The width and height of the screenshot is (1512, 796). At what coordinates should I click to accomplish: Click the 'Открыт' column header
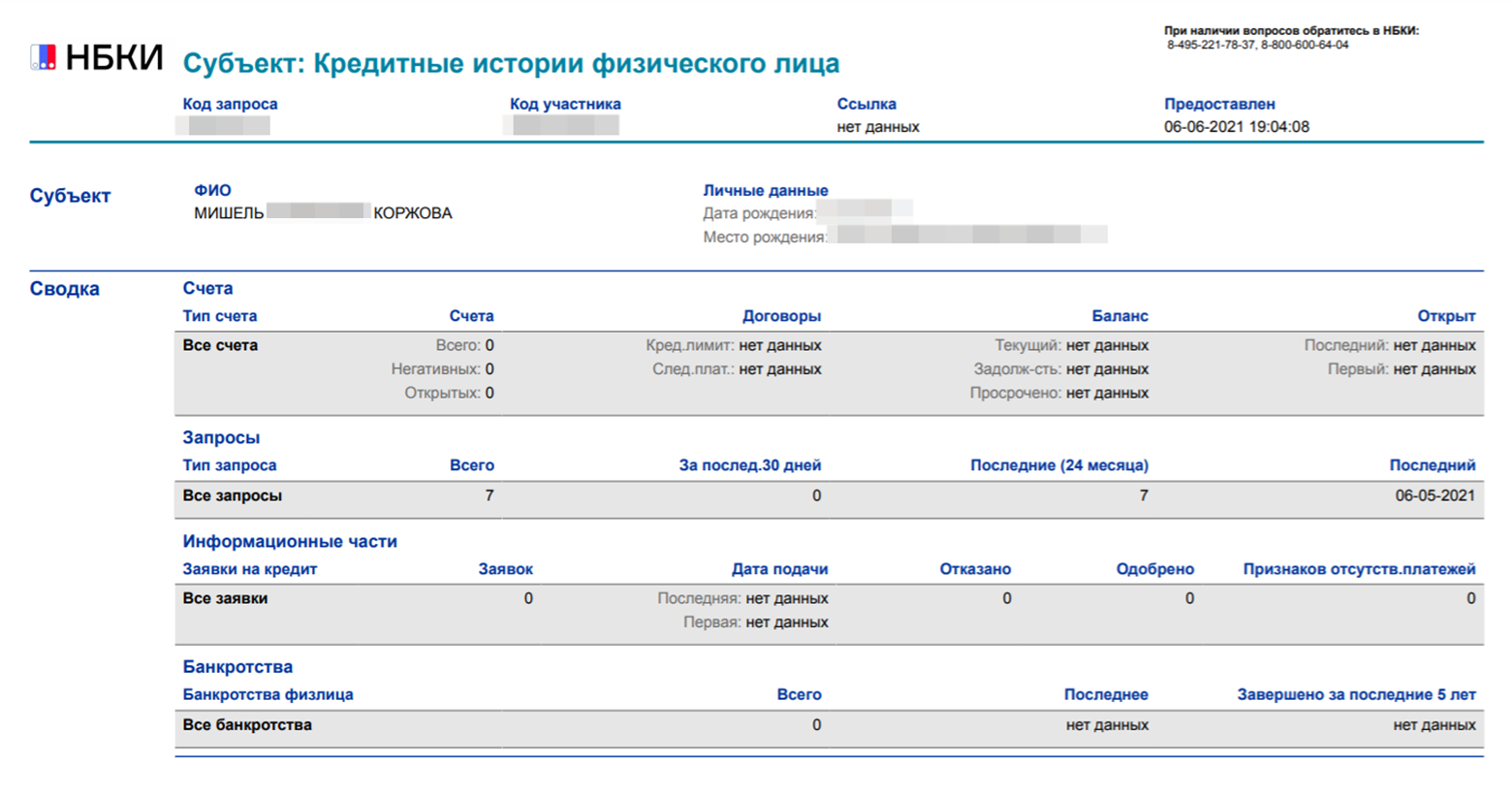tap(1446, 316)
